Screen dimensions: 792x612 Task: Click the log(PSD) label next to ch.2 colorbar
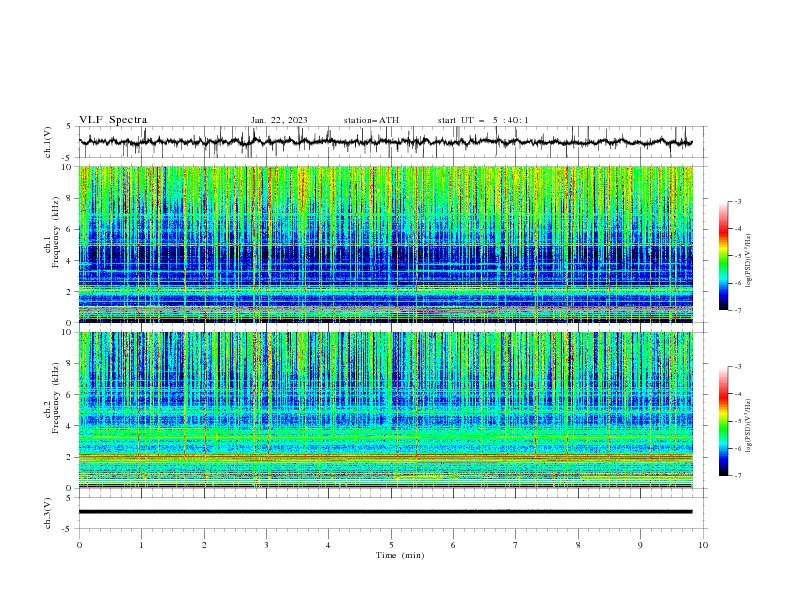(x=748, y=426)
